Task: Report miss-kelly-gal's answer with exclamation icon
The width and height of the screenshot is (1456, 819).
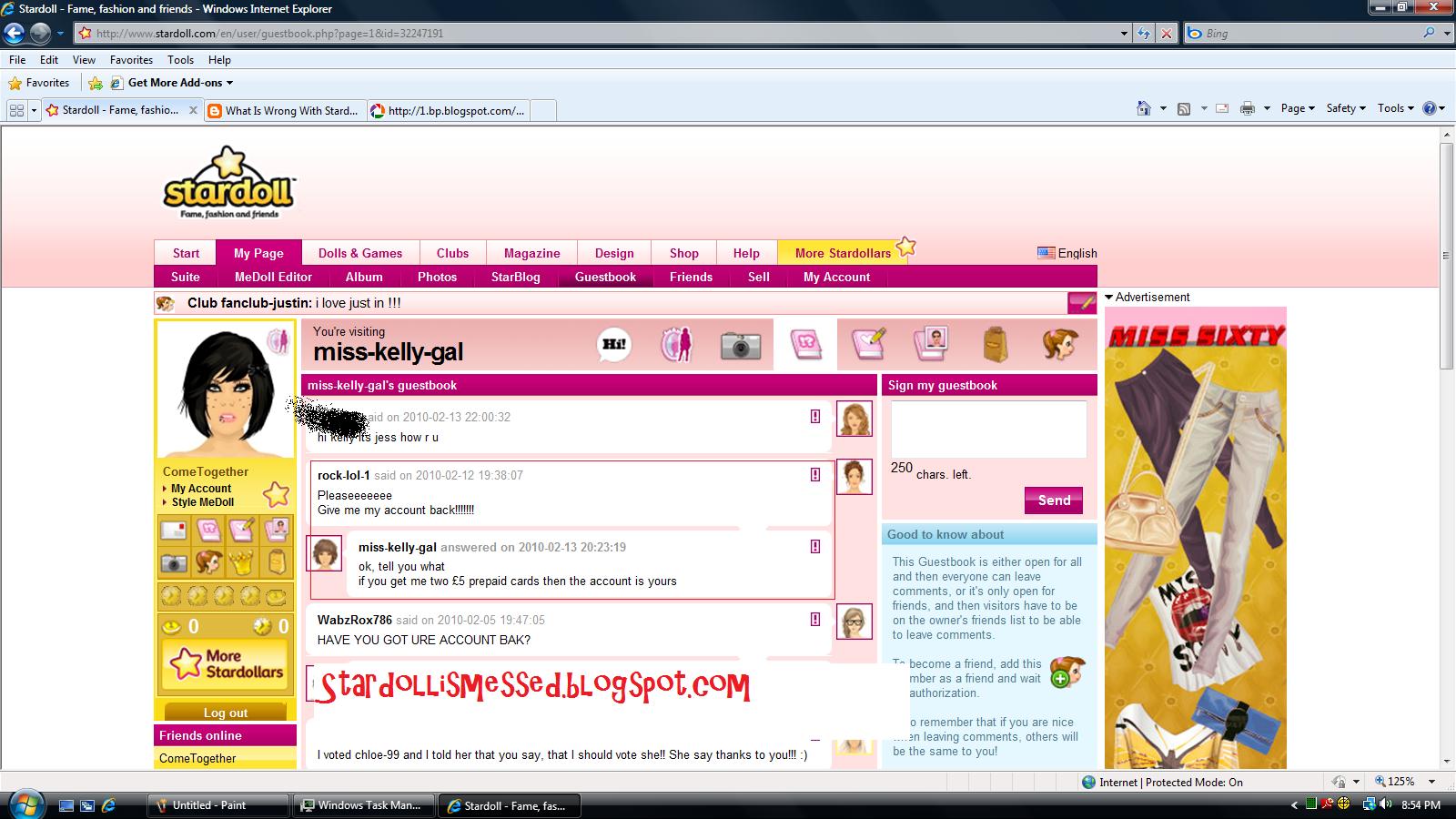Action: point(815,547)
